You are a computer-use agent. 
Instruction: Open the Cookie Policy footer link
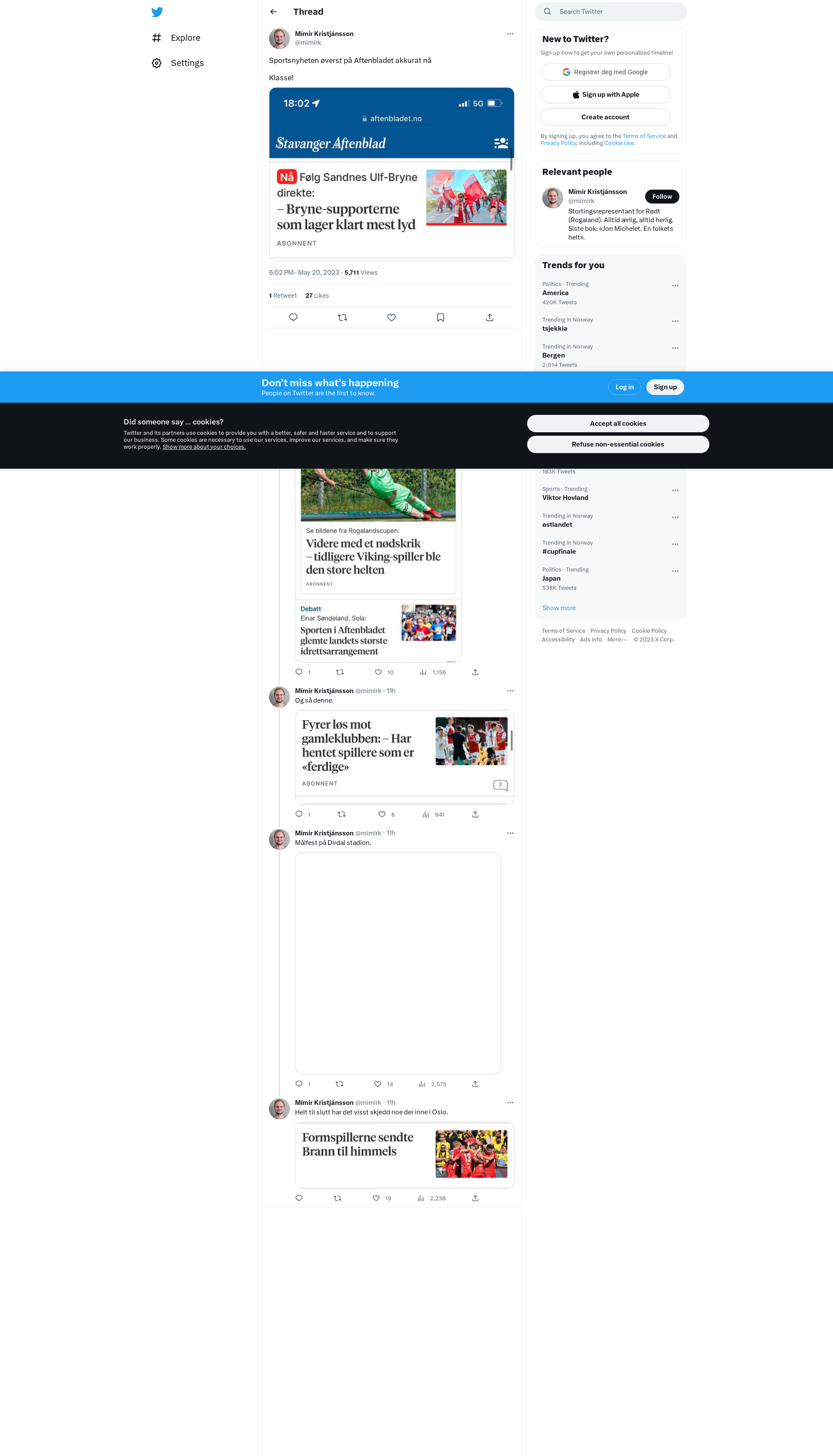[x=649, y=631]
